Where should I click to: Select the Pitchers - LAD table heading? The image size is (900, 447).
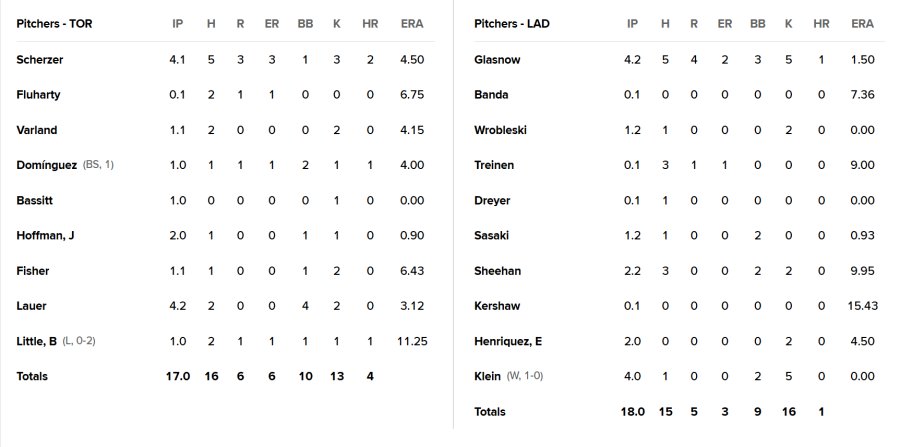click(x=511, y=24)
